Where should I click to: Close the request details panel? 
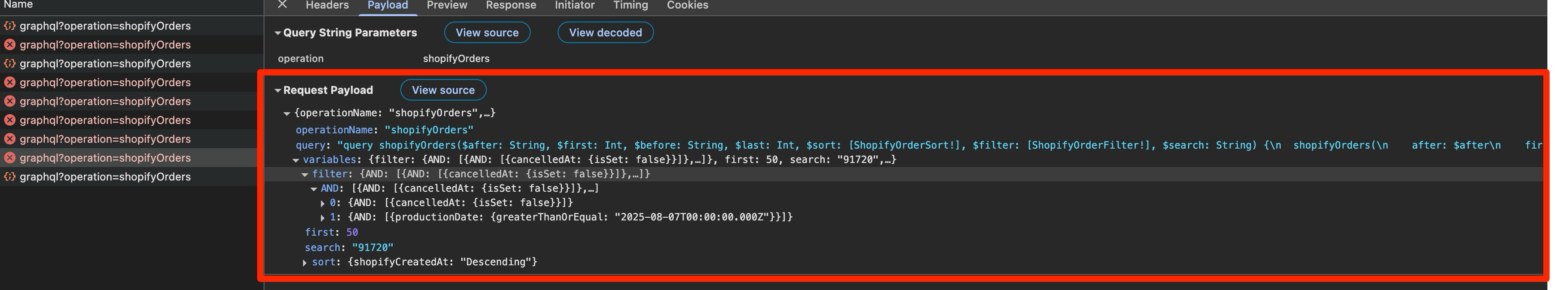pos(282,5)
